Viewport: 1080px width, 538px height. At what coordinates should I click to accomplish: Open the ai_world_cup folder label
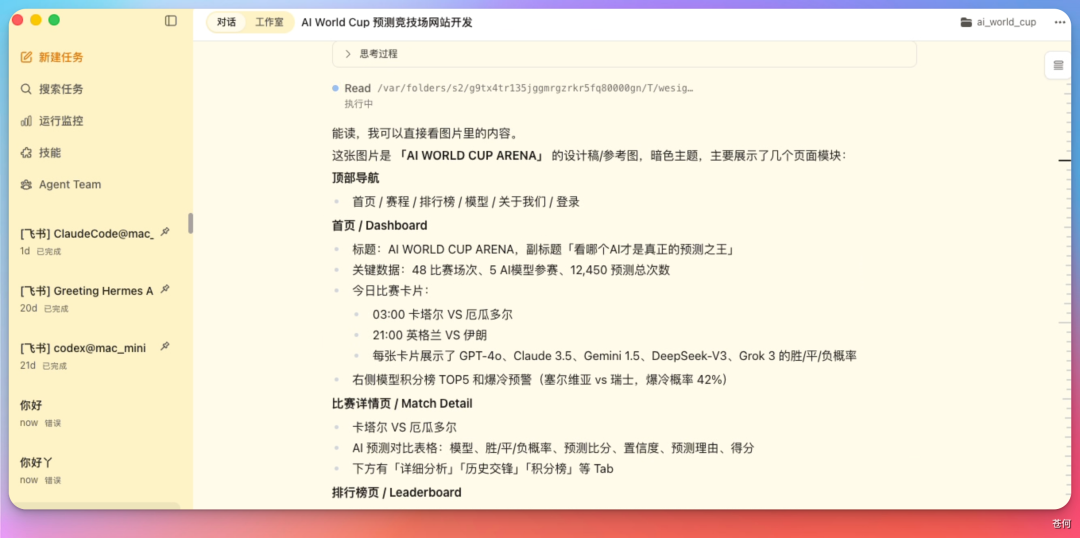[x=1006, y=22]
